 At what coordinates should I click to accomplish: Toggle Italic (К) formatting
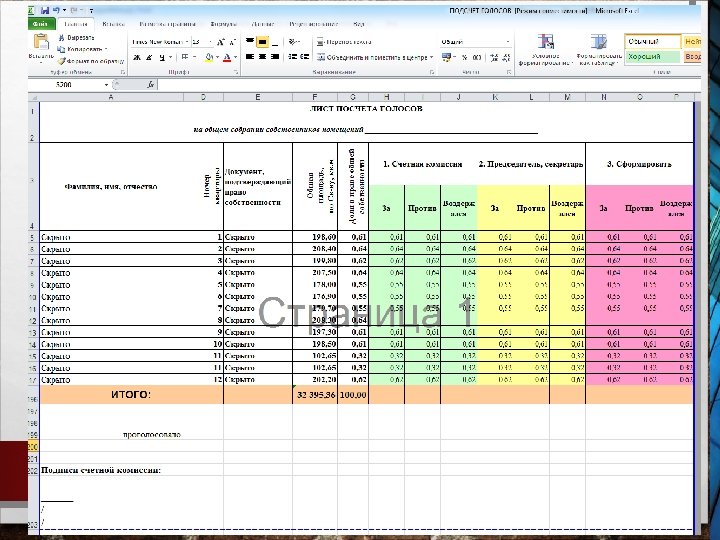point(149,57)
